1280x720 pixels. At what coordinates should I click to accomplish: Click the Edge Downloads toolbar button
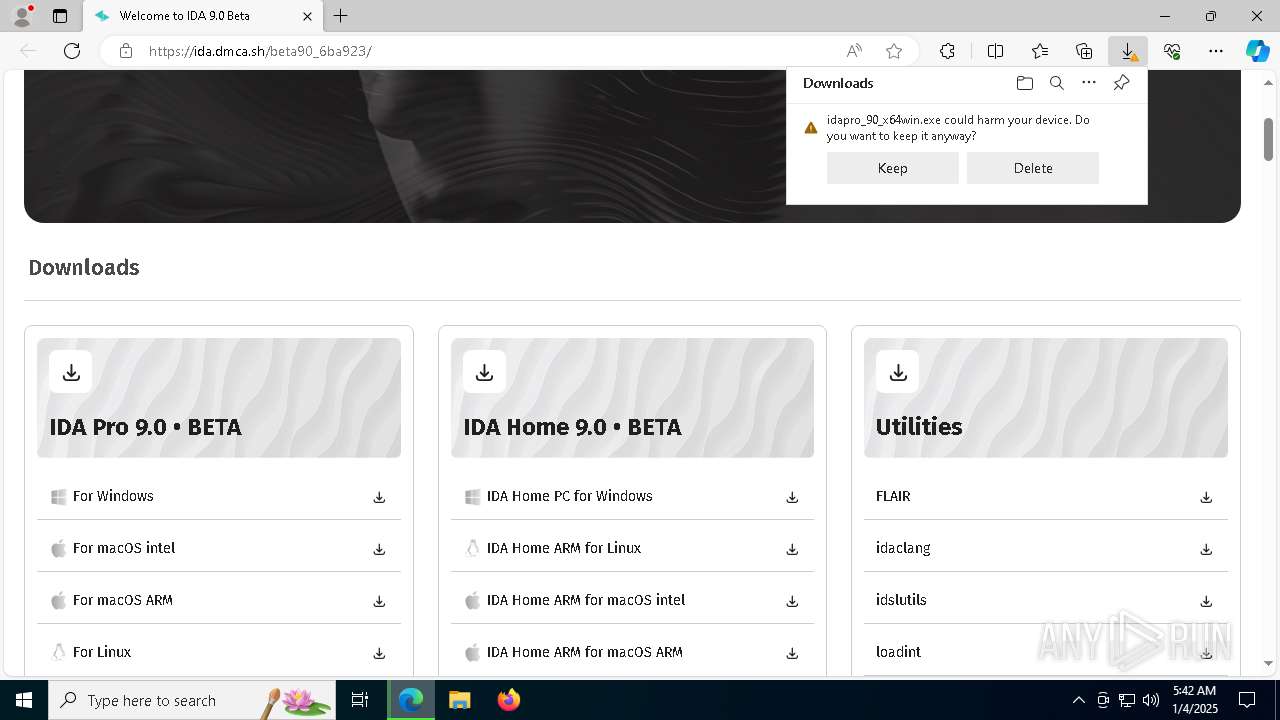coord(1128,51)
